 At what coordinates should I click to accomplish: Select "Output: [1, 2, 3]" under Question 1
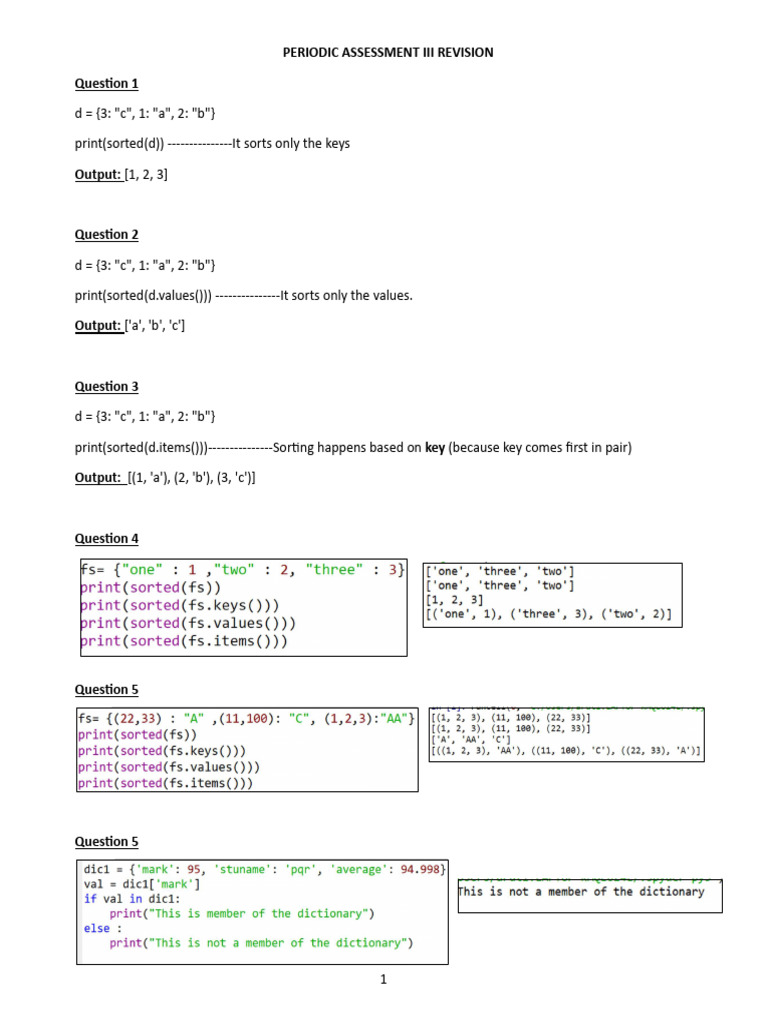click(121, 174)
